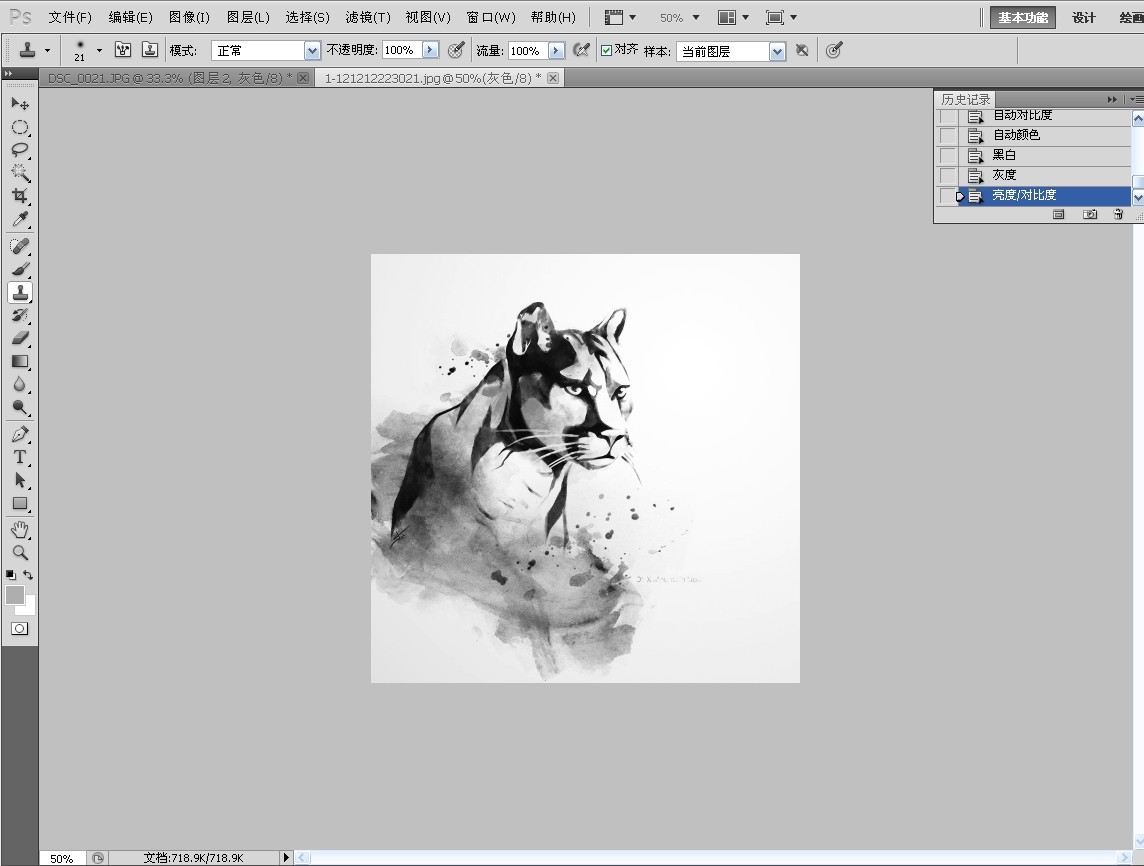Image resolution: width=1144 pixels, height=866 pixels.
Task: Switch to the 基本功能 workspace
Action: tap(1022, 18)
